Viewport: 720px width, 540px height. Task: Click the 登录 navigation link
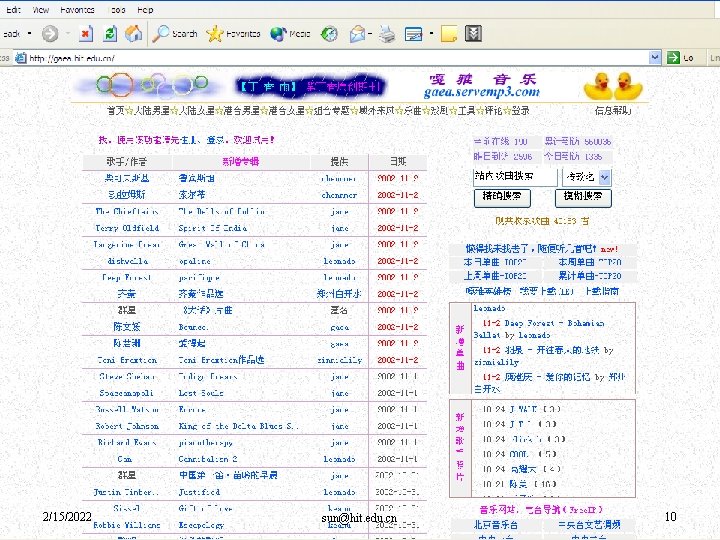click(x=520, y=111)
